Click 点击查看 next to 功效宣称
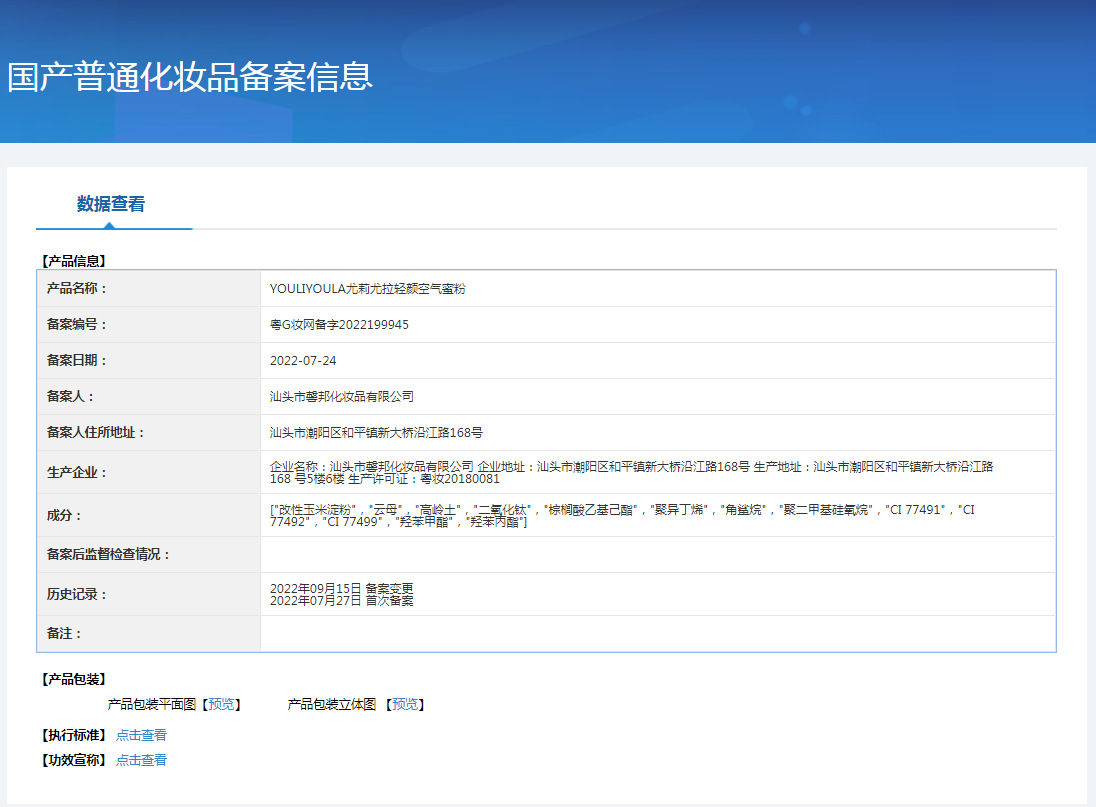The height and width of the screenshot is (807, 1096). click(x=141, y=760)
